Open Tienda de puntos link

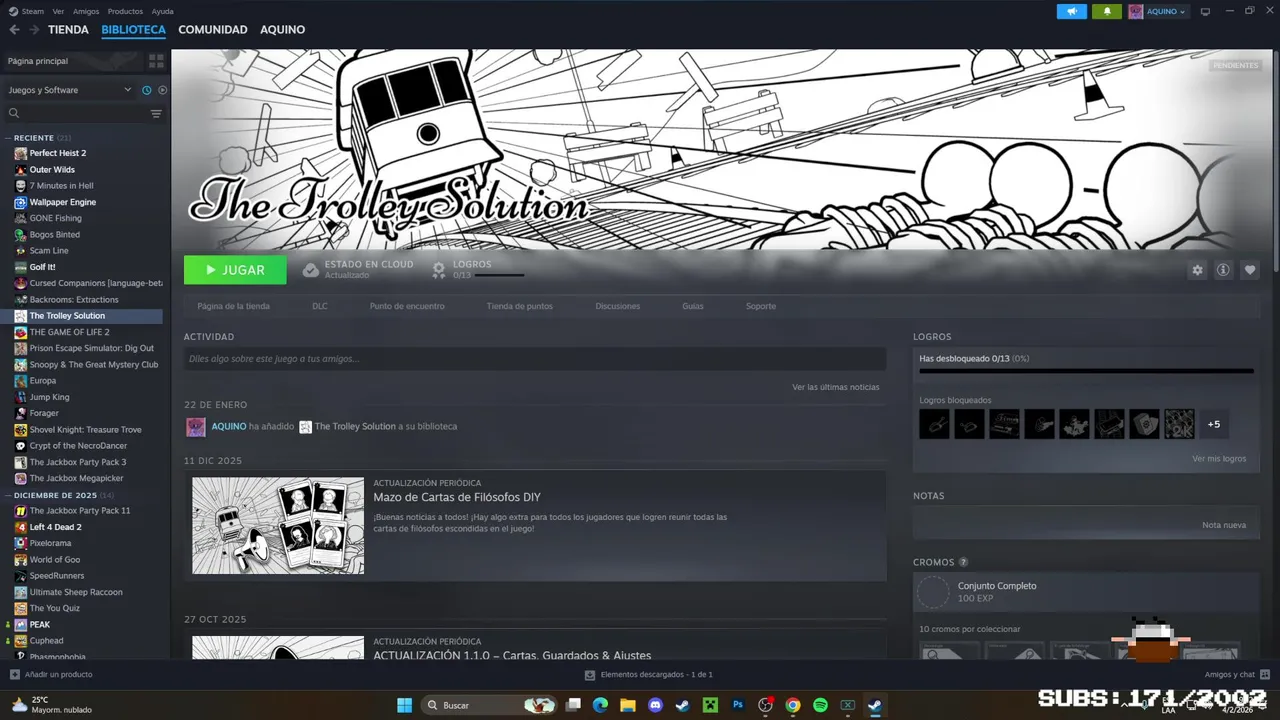520,306
